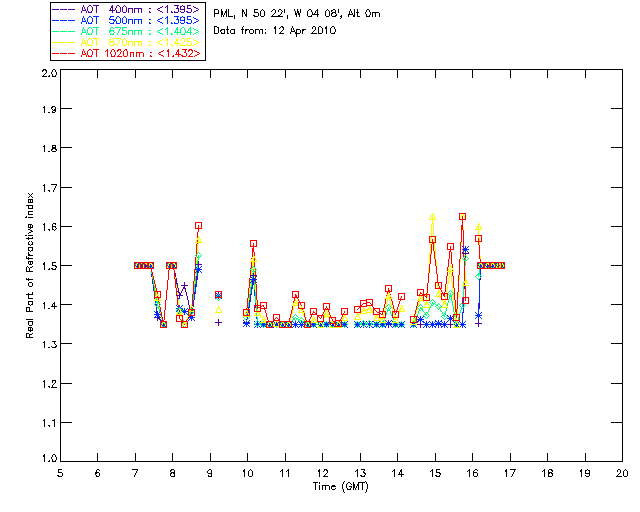This screenshot has width=640, height=512.
Task: Click the y-axis tick label '1.1'
Action: point(49,423)
